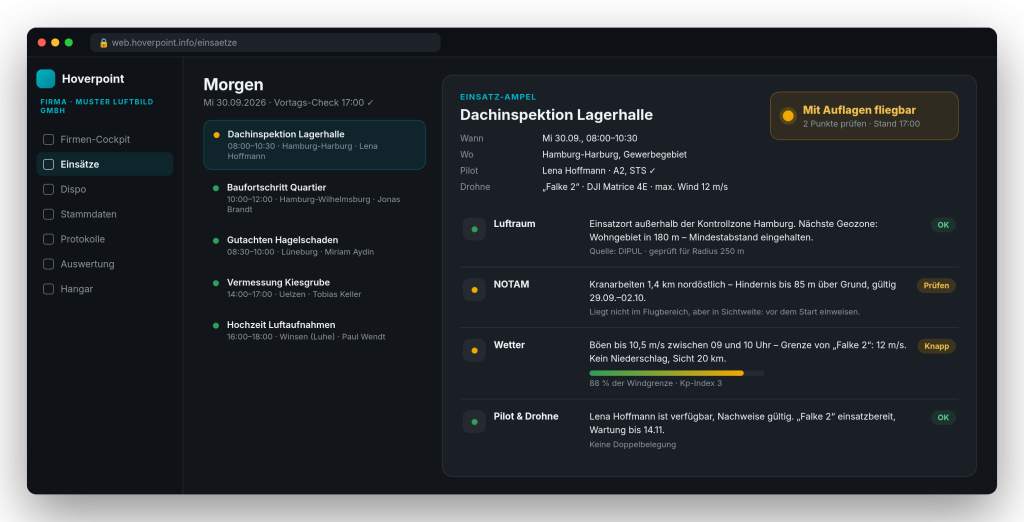Open the Hochzeit Luftaufnahmen mission

(315, 331)
